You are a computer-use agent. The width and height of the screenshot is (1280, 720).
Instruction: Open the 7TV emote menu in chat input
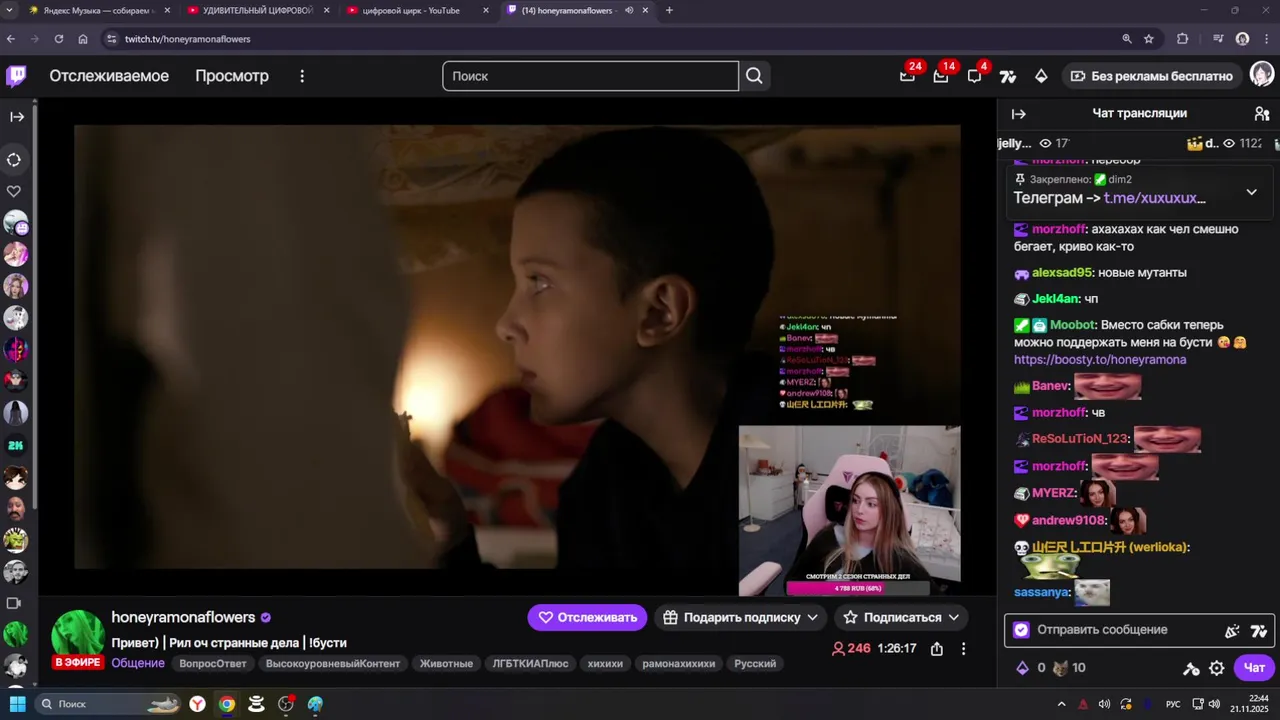point(1259,630)
